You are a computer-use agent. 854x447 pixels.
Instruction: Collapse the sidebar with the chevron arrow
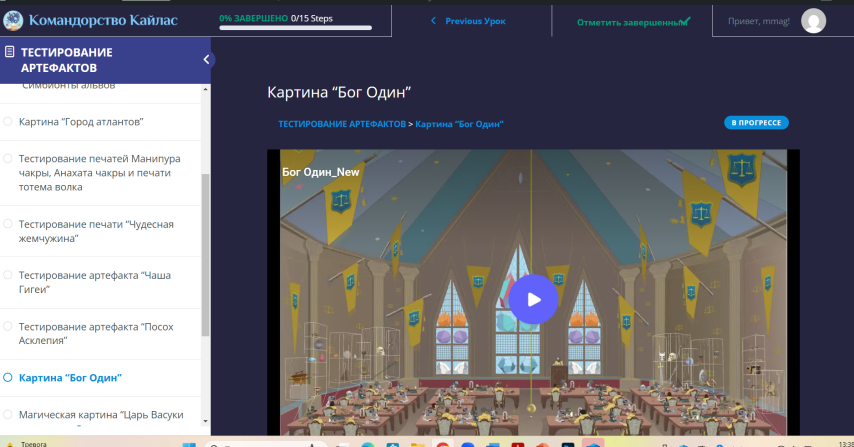point(207,59)
